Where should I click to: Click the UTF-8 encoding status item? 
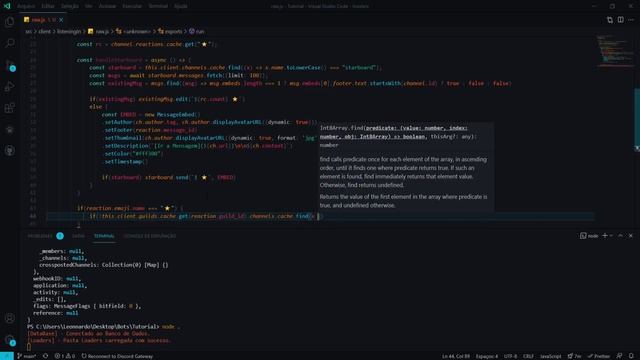[510, 356]
